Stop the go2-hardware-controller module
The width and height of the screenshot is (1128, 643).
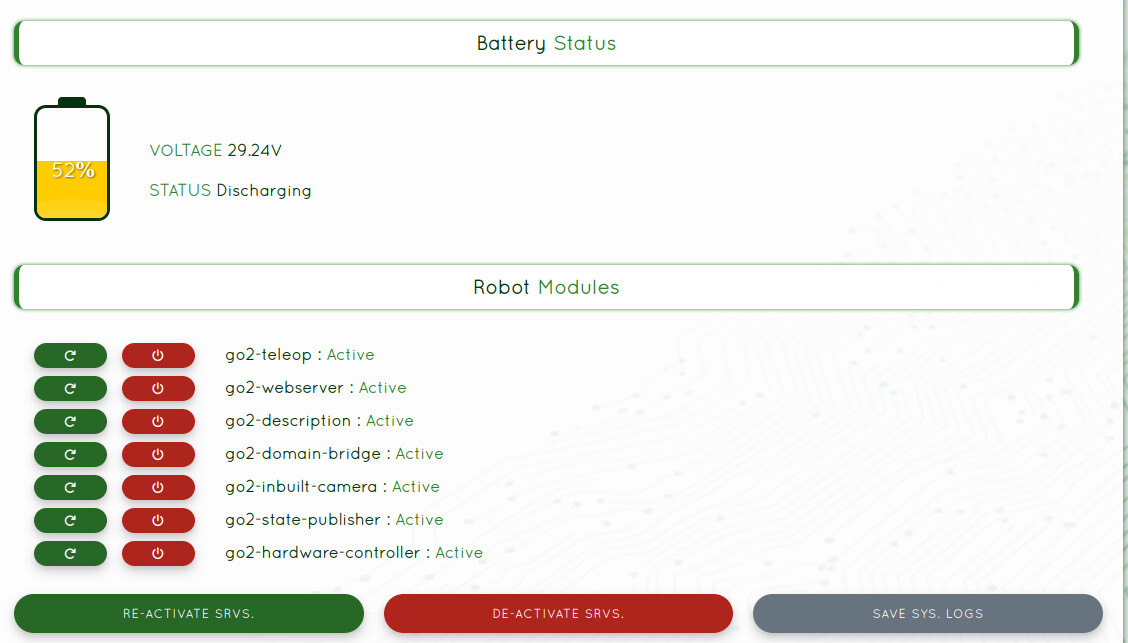pyautogui.click(x=158, y=553)
